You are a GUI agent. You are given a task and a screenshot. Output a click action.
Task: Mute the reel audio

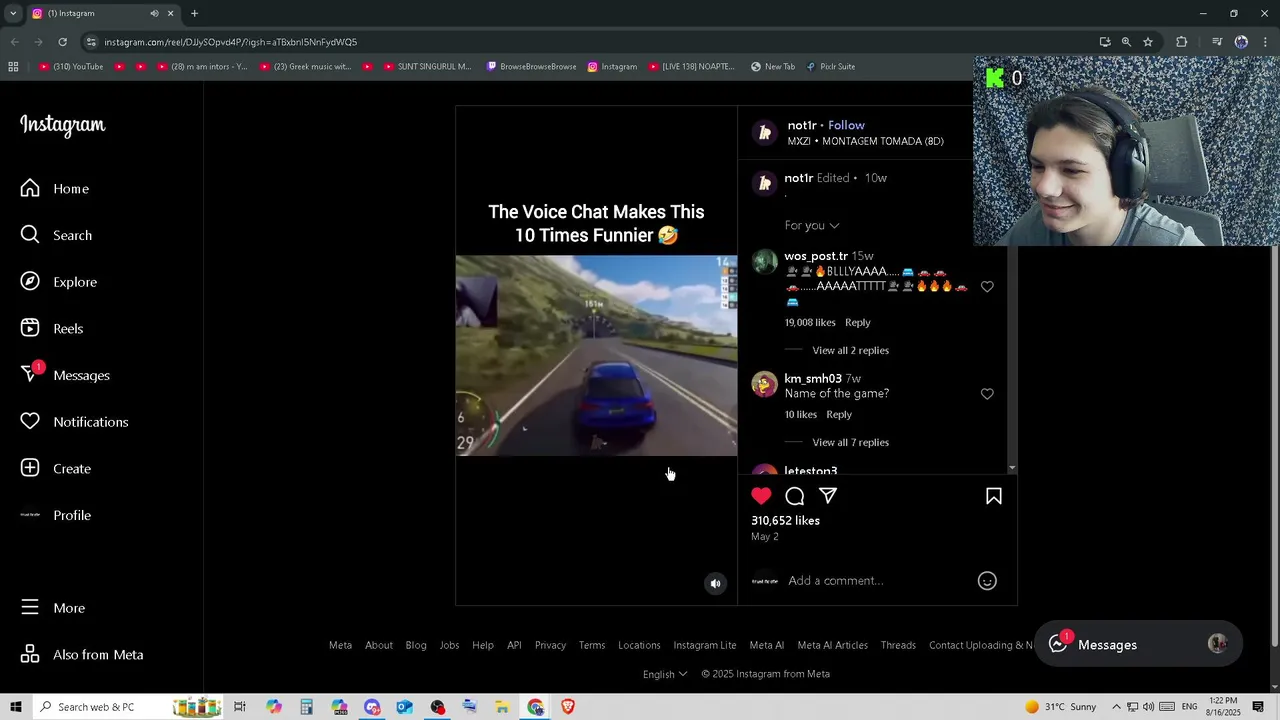pos(715,584)
